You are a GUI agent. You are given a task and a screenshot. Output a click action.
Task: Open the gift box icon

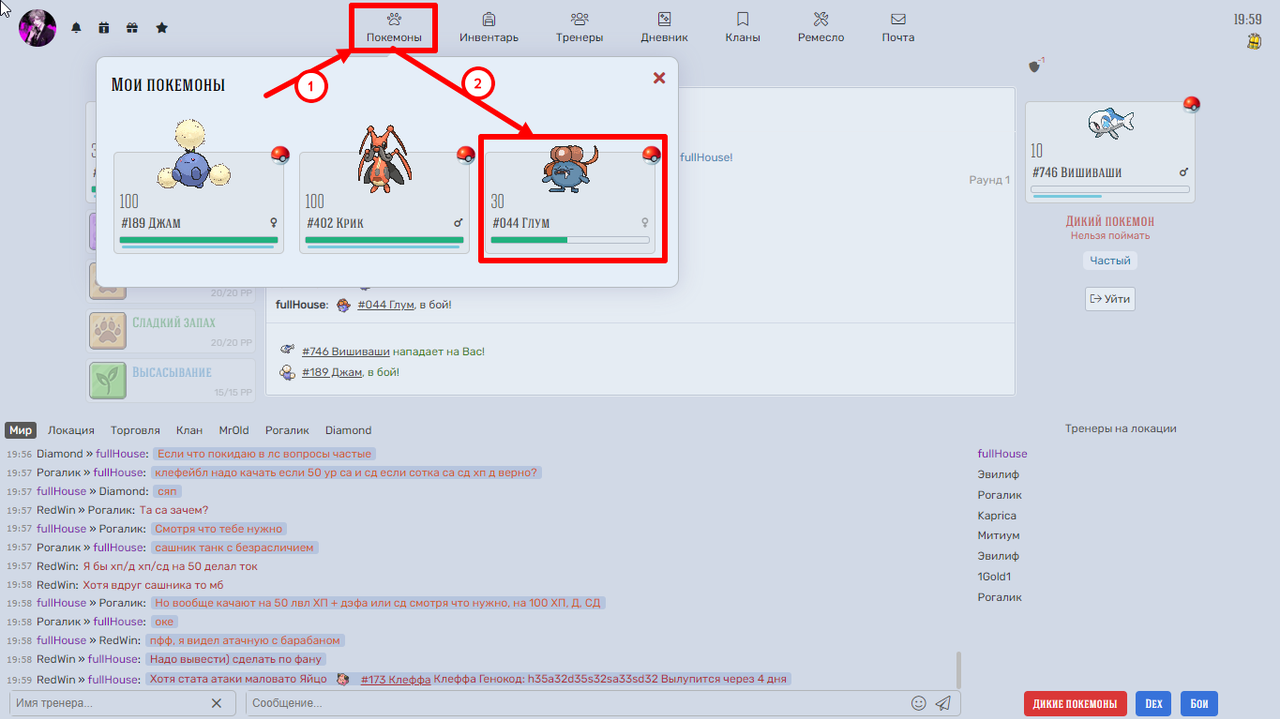[132, 28]
